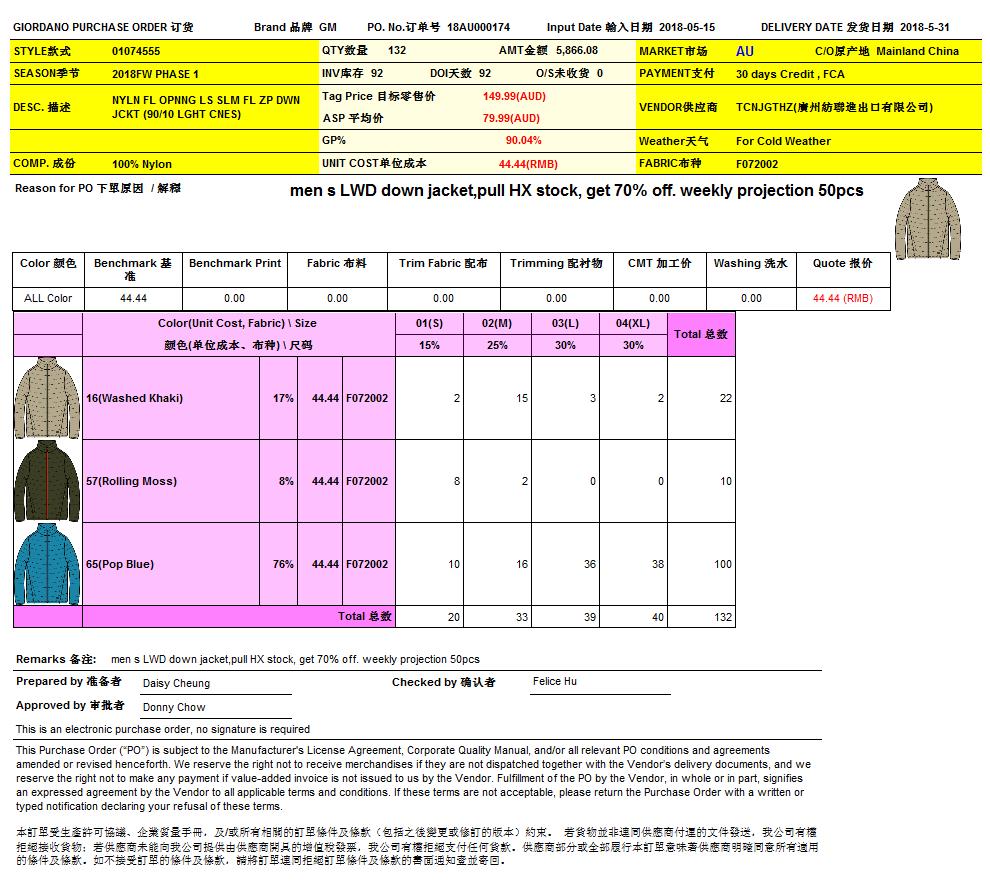Viewport: 990px width, 889px height.
Task: Select the FABRIC code F072002 in header
Action: tap(757, 164)
